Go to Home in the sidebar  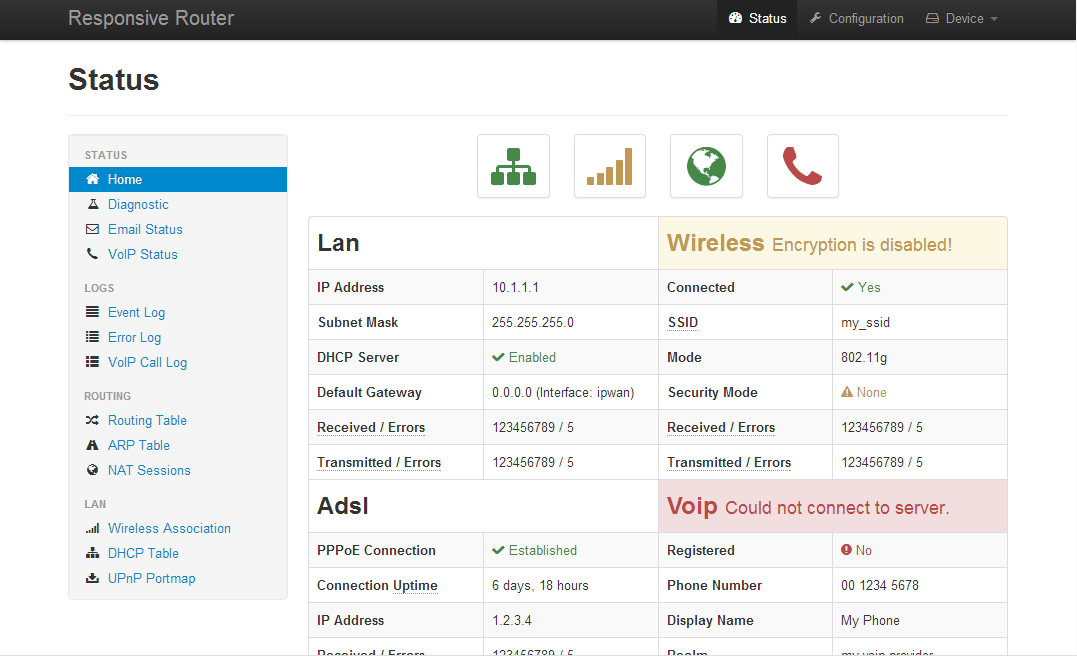(x=125, y=179)
